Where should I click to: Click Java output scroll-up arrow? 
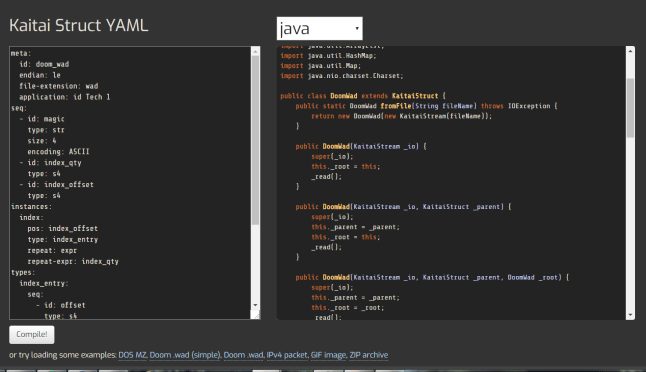tap(630, 51)
